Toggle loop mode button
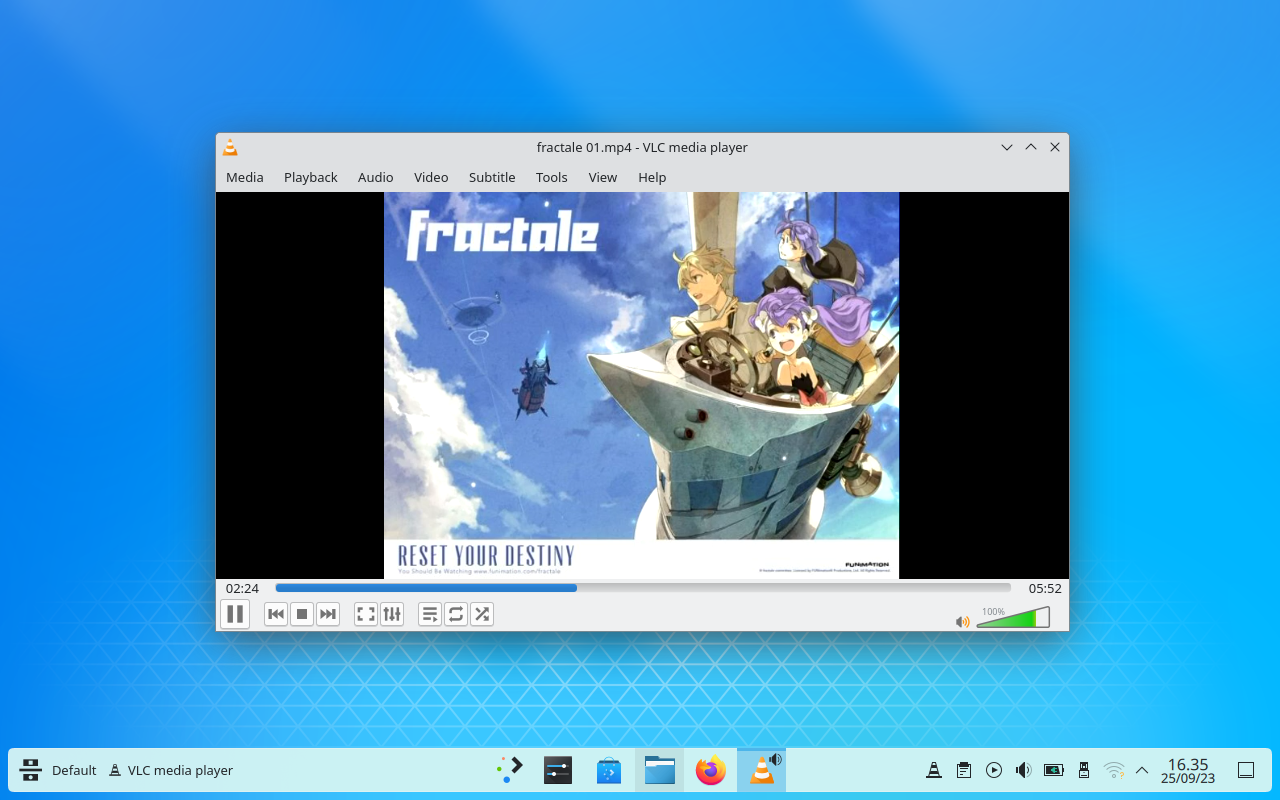This screenshot has height=800, width=1280. click(456, 614)
